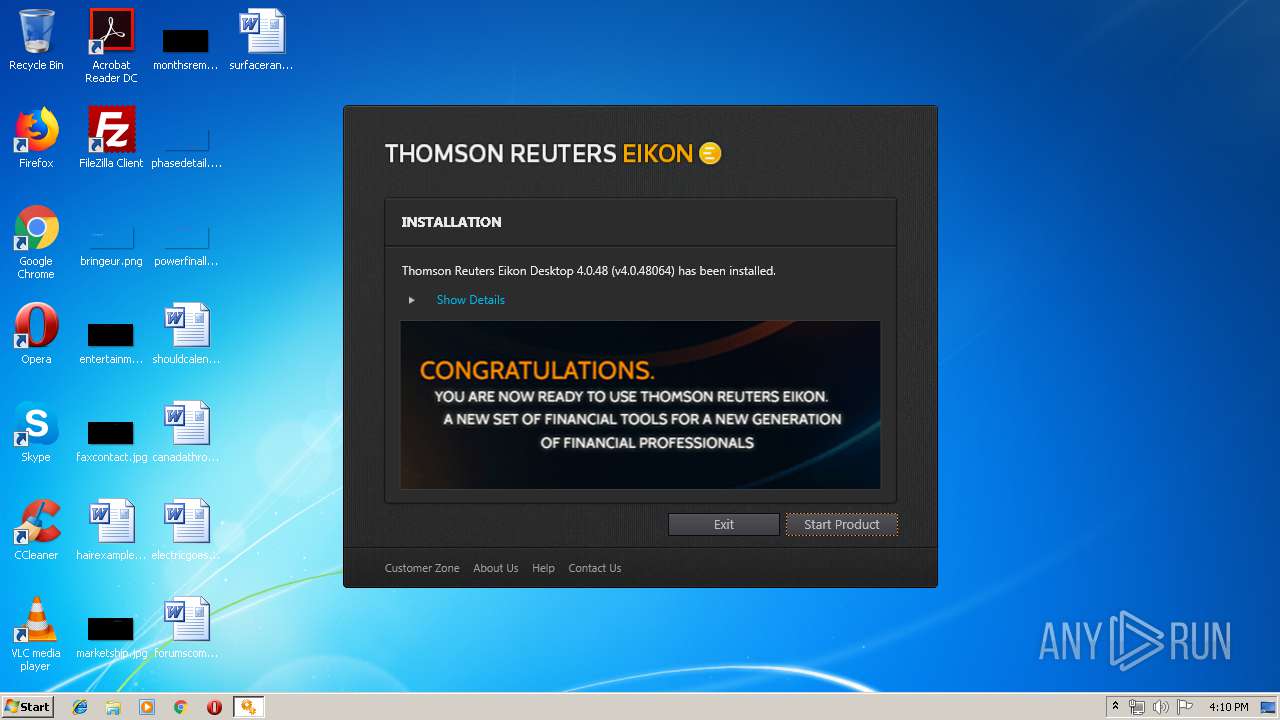Screen dimensions: 1280x720
Task: Select the powerfinall... desktop file
Action: pos(186,245)
